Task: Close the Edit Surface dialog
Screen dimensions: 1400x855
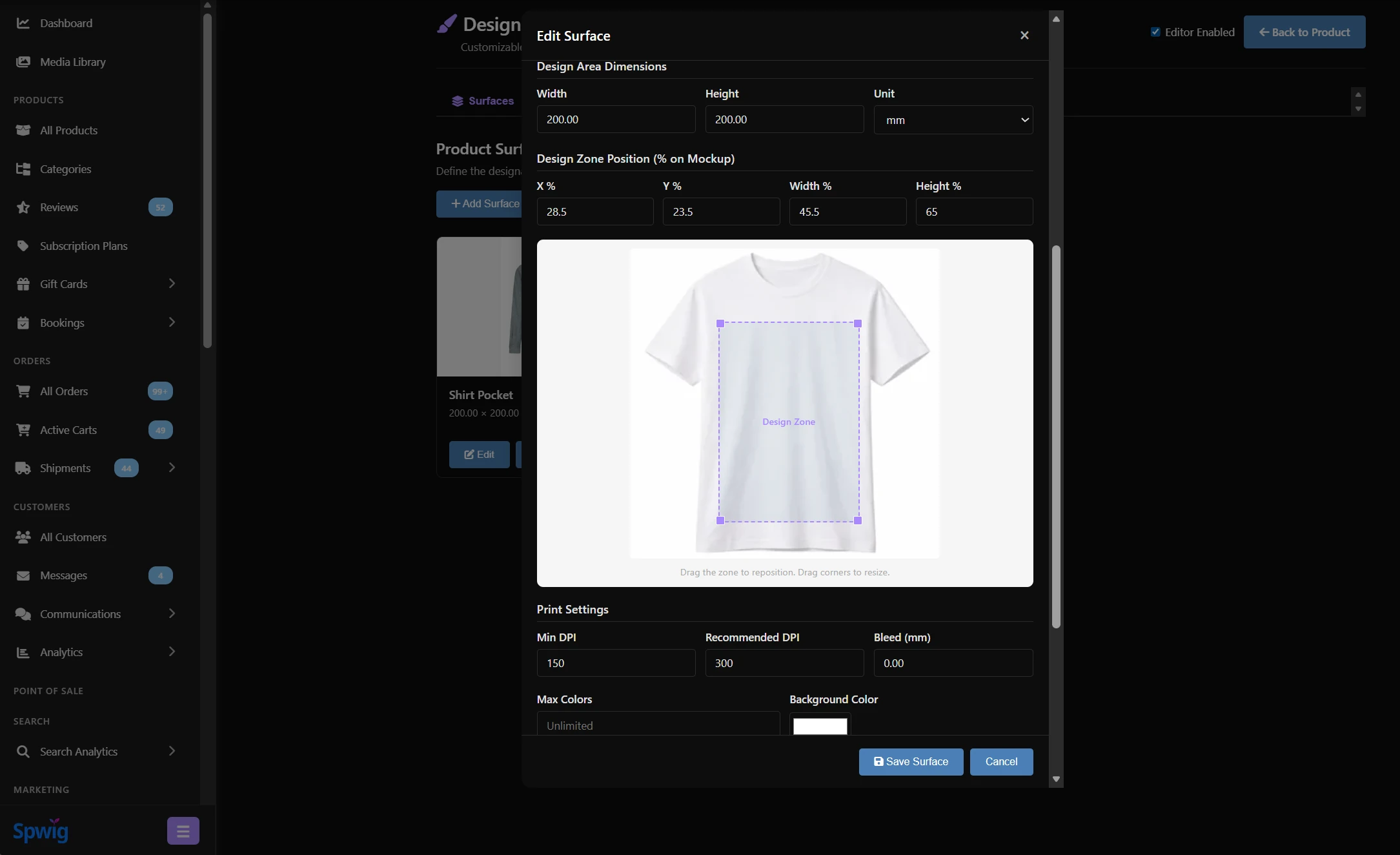Action: [1024, 36]
